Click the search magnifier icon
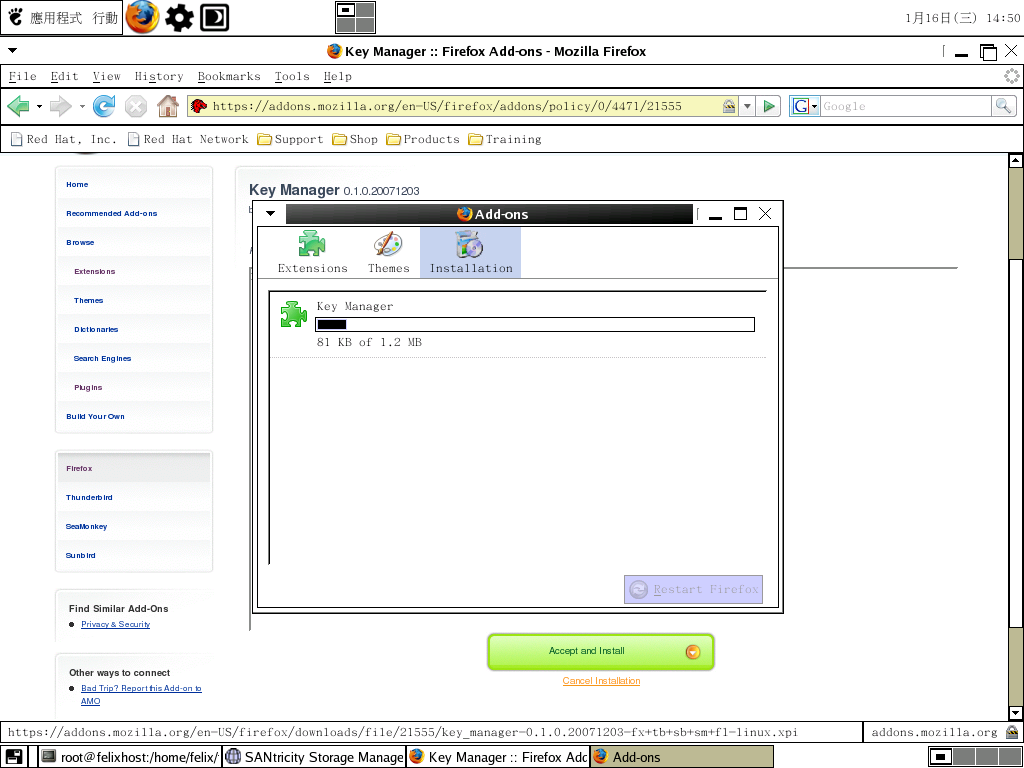1024x768 pixels. 1003,105
